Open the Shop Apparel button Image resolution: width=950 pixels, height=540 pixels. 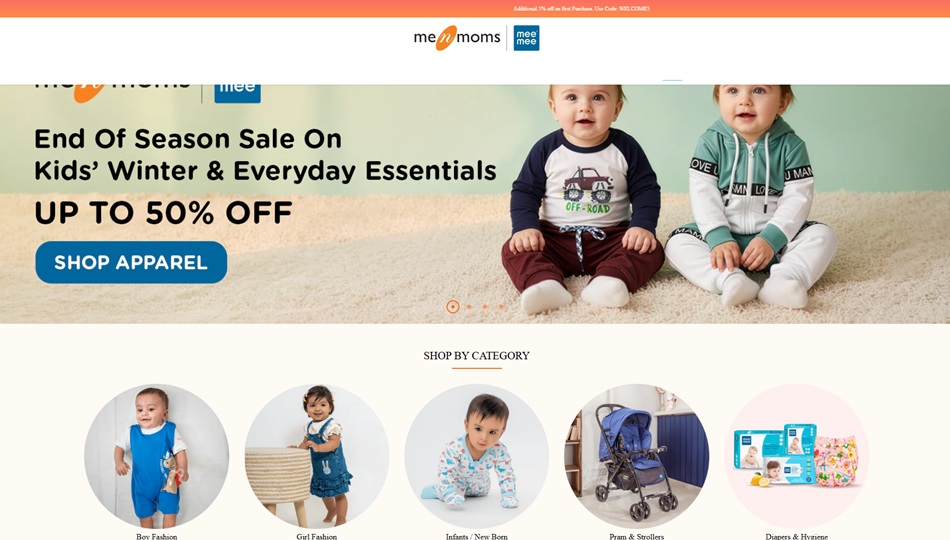(x=131, y=262)
